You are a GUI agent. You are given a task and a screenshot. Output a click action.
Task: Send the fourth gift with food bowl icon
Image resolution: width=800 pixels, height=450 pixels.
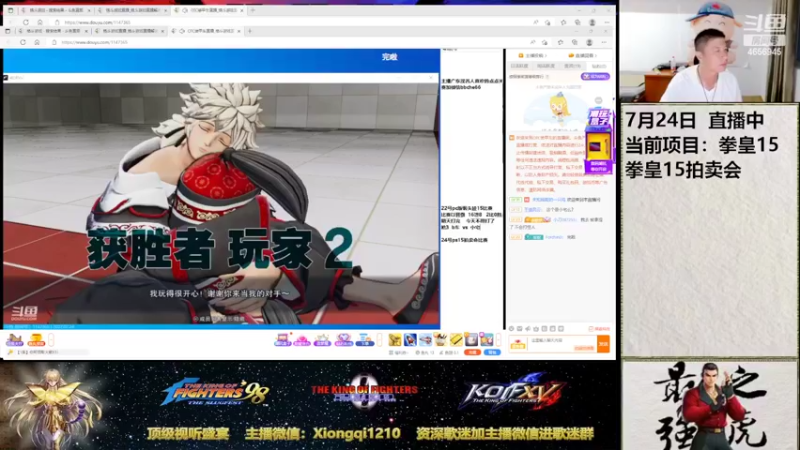click(441, 339)
